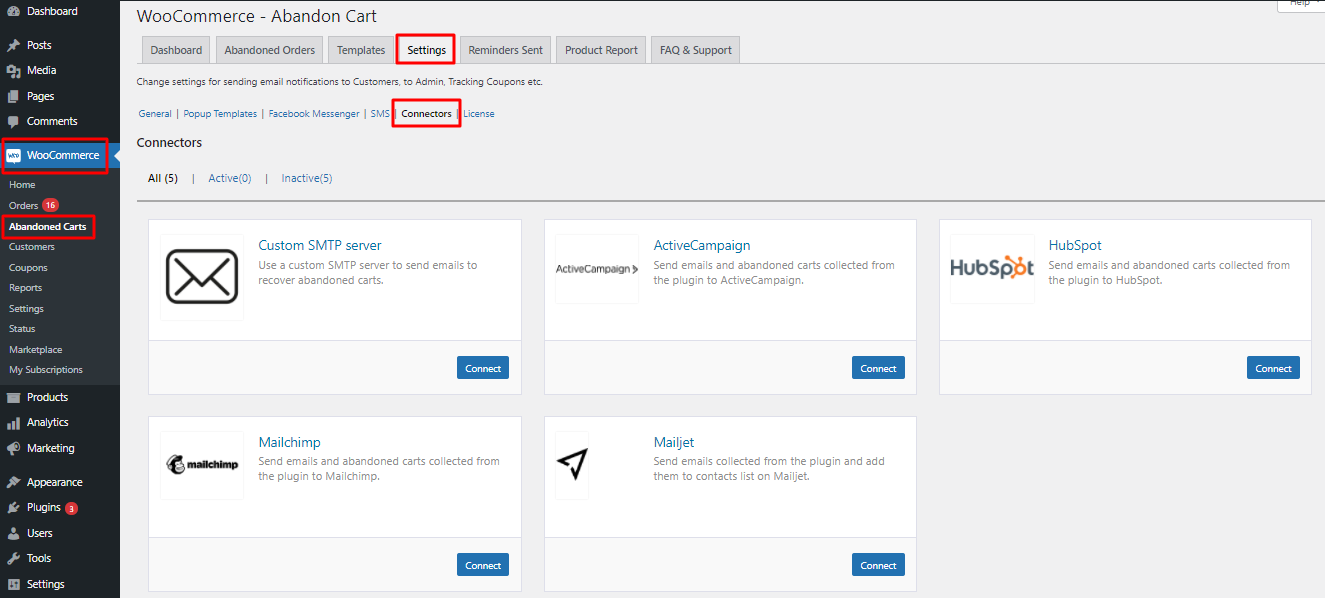Switch to the Product Report tab

pos(601,50)
